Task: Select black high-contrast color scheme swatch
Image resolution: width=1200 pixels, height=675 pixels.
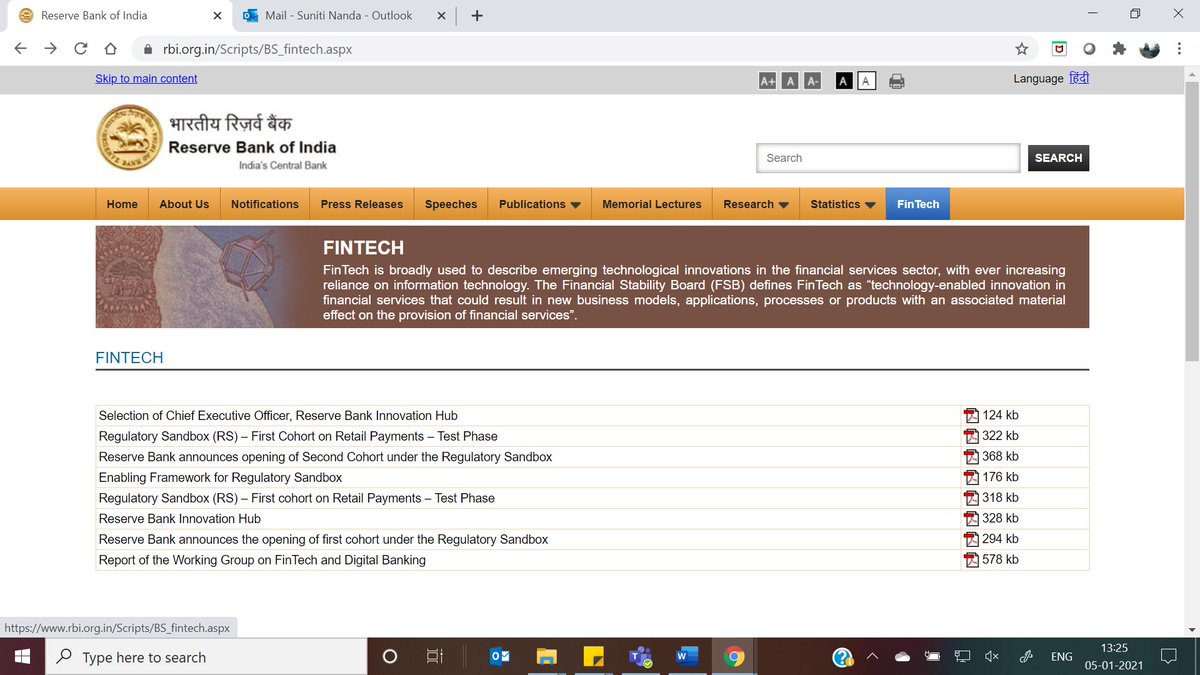Action: pos(844,81)
